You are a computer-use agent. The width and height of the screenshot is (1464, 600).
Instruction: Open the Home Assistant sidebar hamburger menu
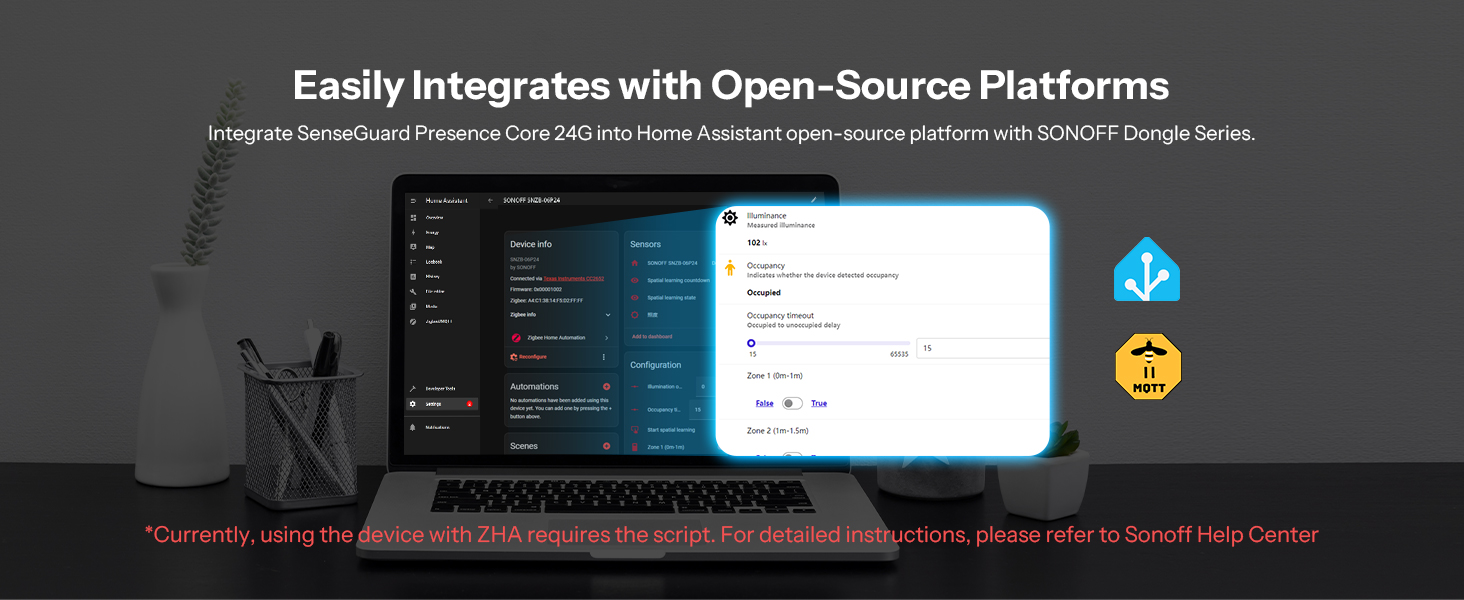pyautogui.click(x=413, y=201)
